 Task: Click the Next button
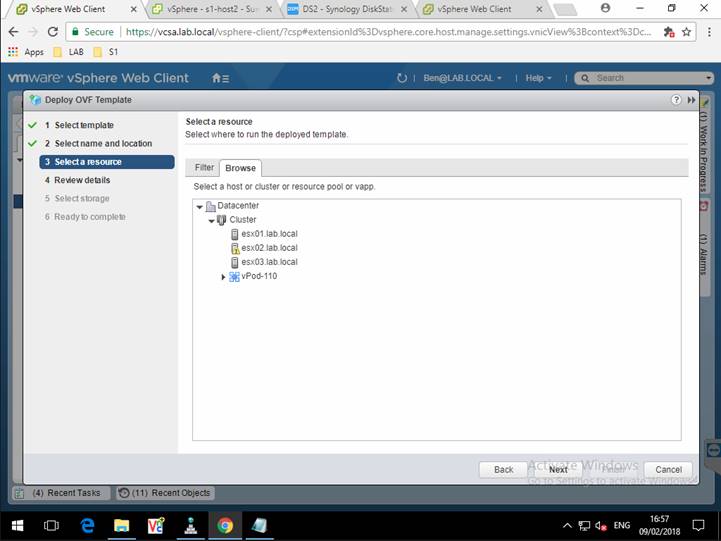[x=558, y=469]
